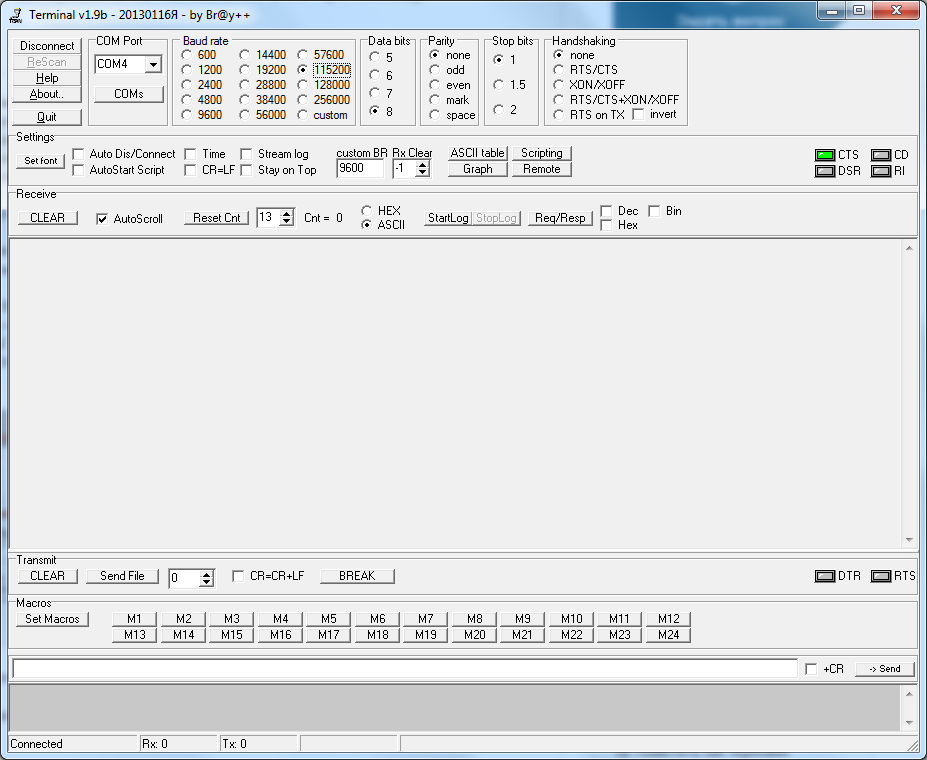Toggle the DTR signal indicator
This screenshot has height=760, width=927.
point(825,575)
